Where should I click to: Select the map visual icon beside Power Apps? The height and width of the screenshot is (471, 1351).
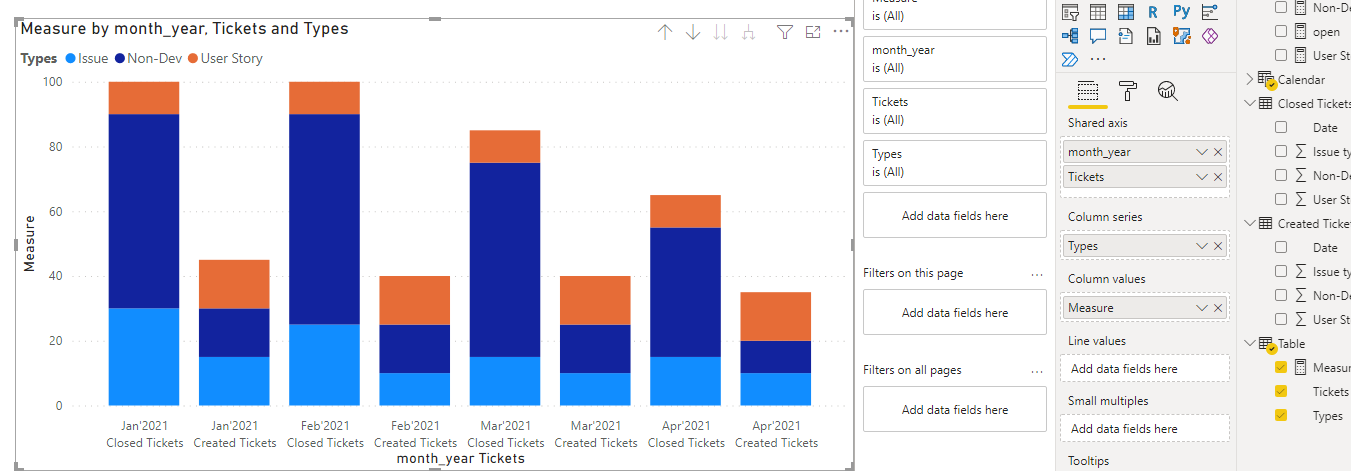1181,37
